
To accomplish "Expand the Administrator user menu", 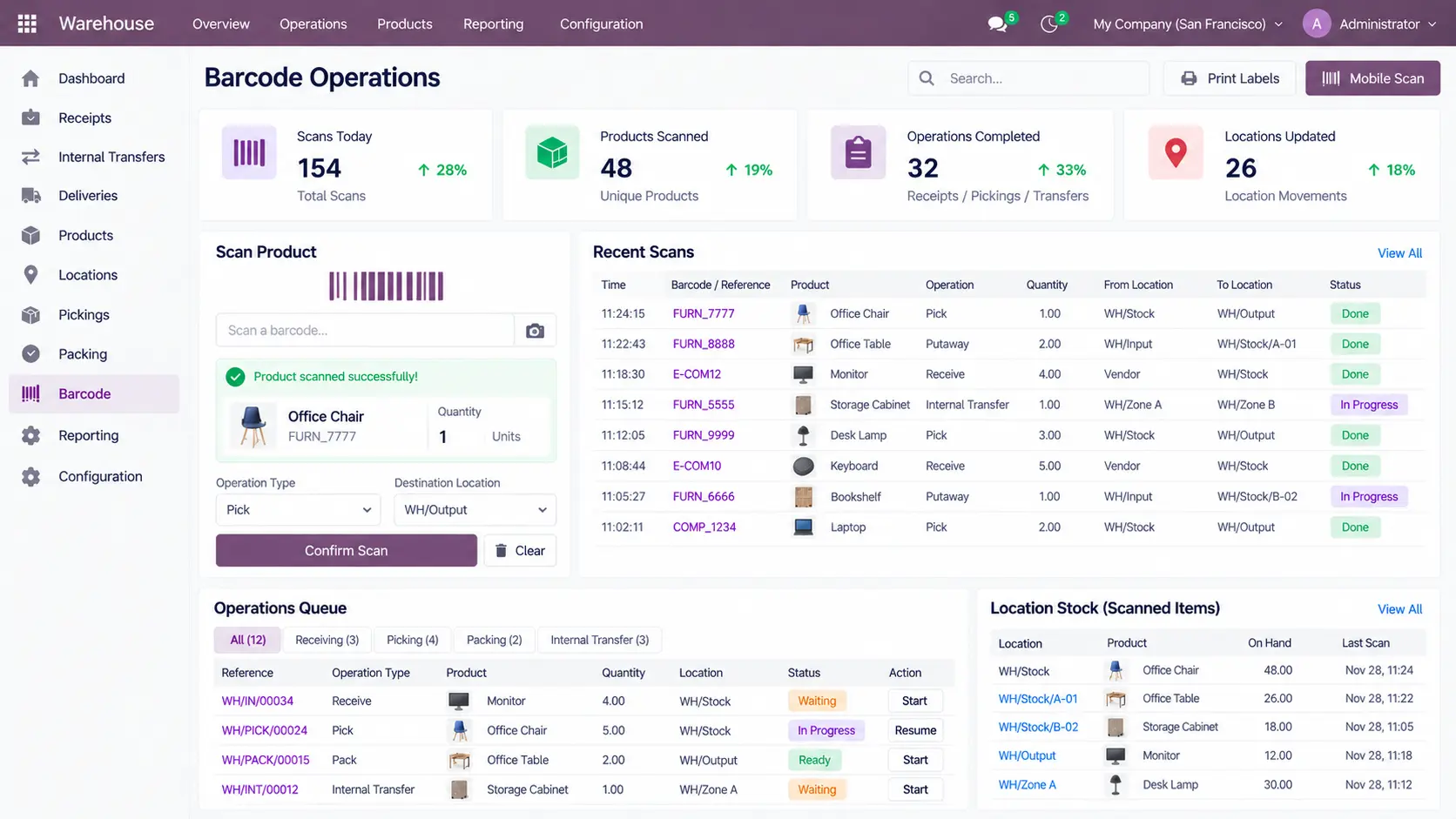I will (1370, 24).
